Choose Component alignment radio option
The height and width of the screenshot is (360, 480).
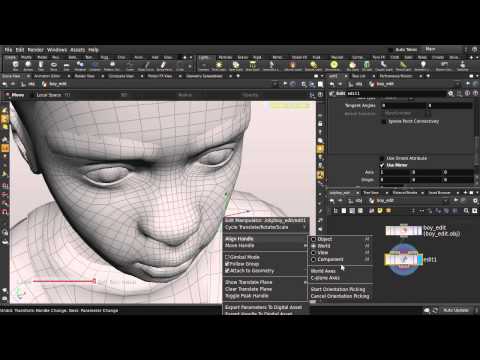tap(313, 259)
